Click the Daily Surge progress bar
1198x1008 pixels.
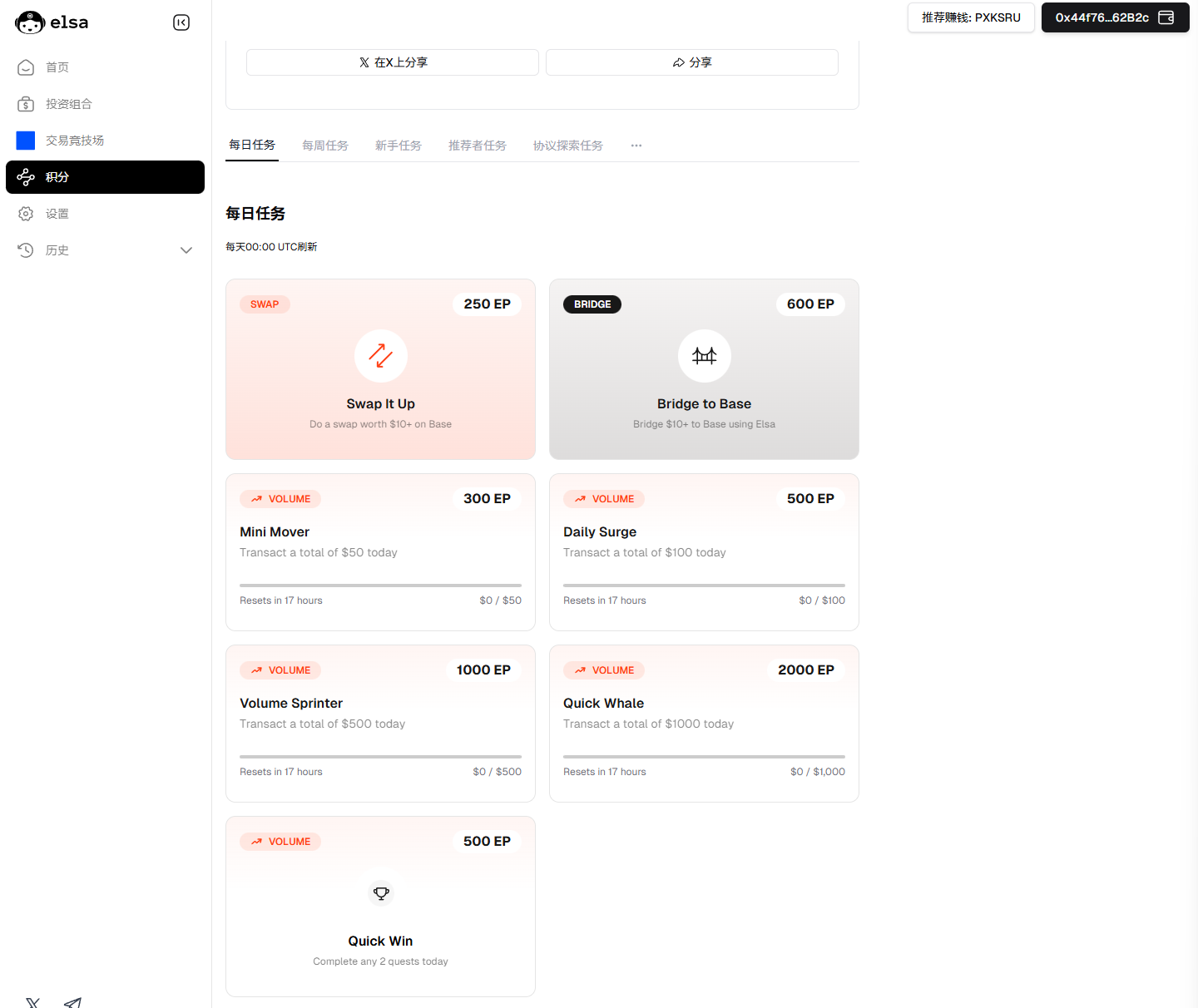[x=704, y=585]
